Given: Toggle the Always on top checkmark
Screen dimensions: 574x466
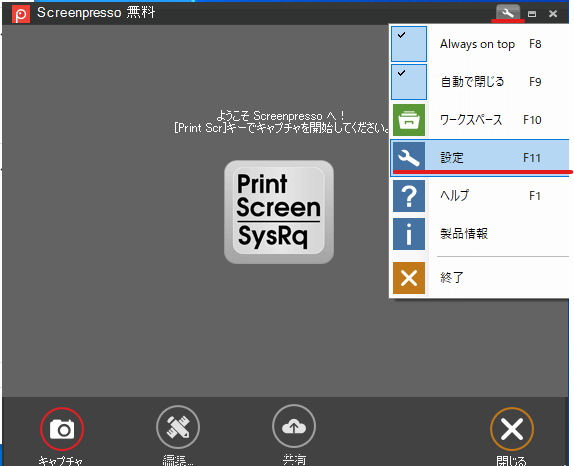Looking at the screenshot, I should (x=409, y=44).
